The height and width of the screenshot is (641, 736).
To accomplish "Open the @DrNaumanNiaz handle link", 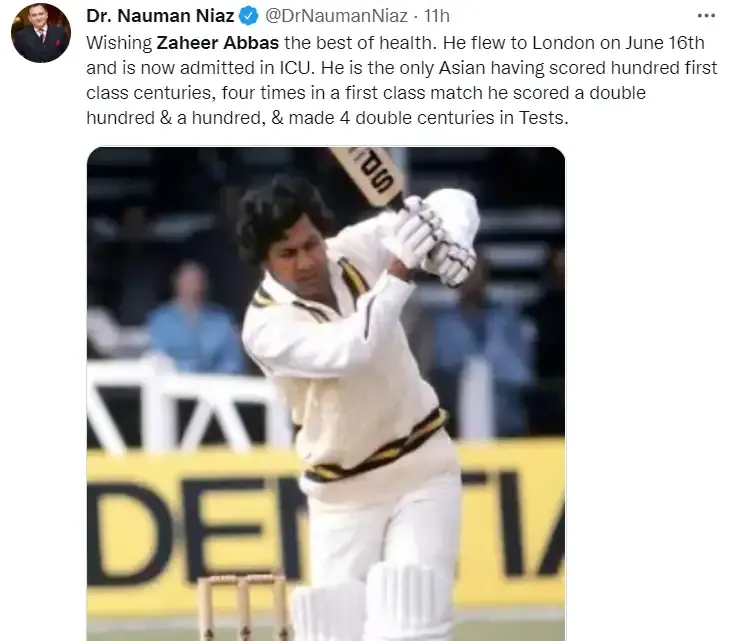I will click(x=336, y=16).
